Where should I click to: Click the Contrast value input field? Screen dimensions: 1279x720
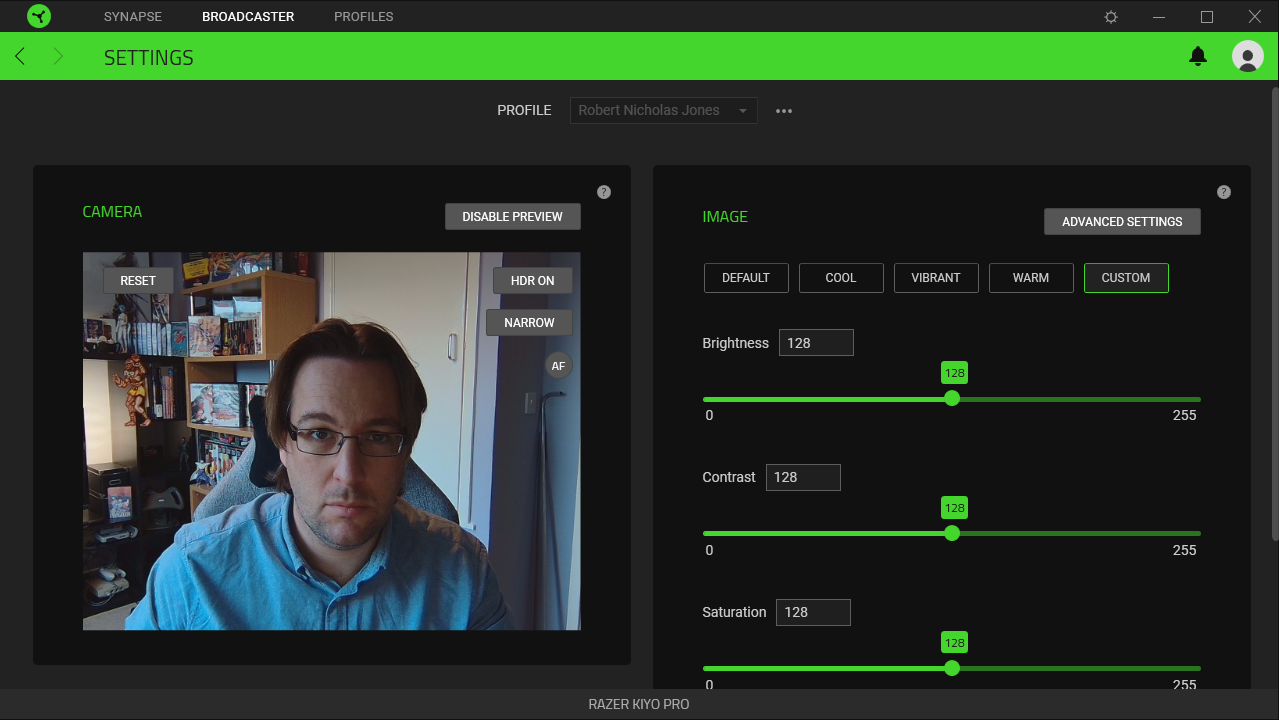point(803,478)
